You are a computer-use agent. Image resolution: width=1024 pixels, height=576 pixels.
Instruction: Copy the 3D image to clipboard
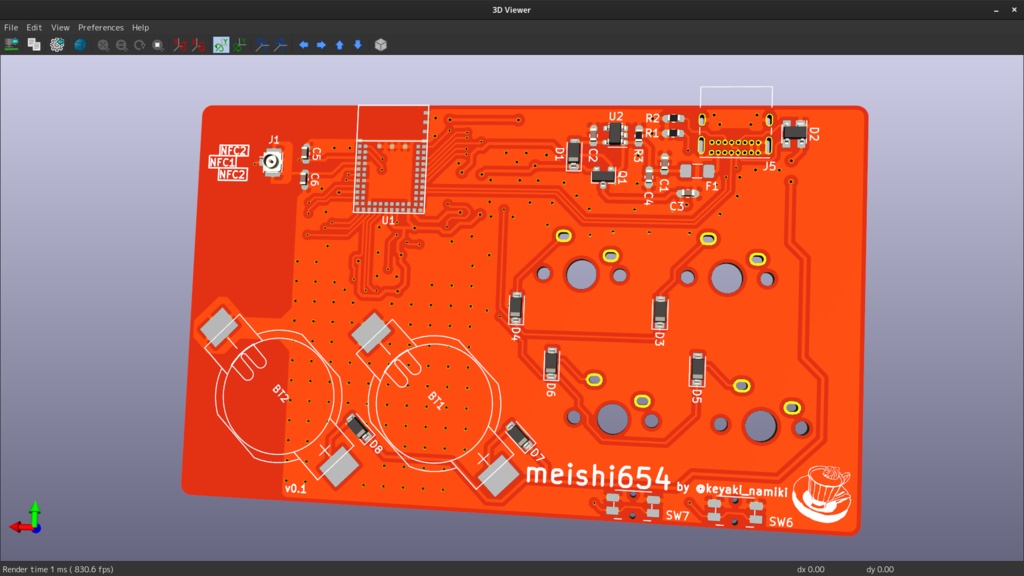pyautogui.click(x=33, y=43)
